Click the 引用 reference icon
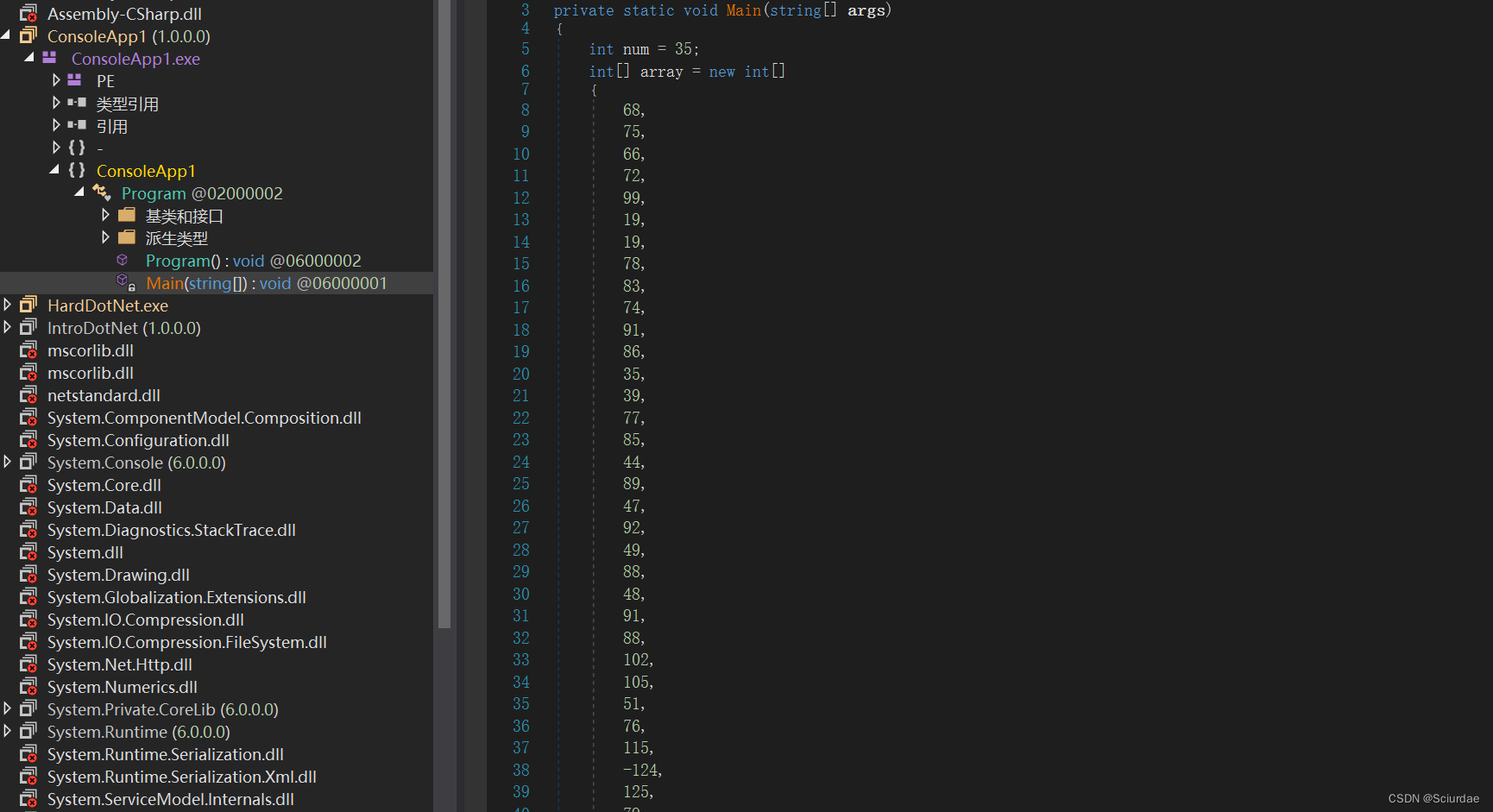Image resolution: width=1493 pixels, height=812 pixels. pos(77,125)
